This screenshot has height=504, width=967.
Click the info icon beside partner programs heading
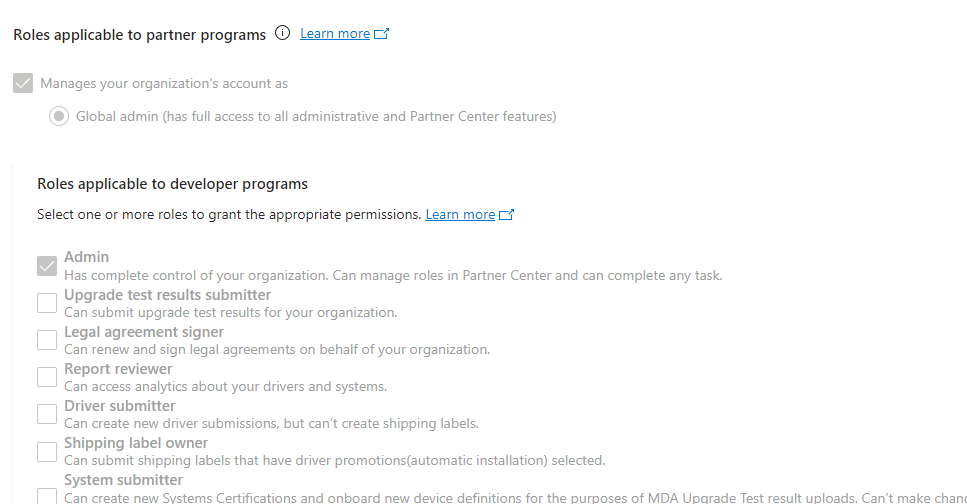pos(282,33)
